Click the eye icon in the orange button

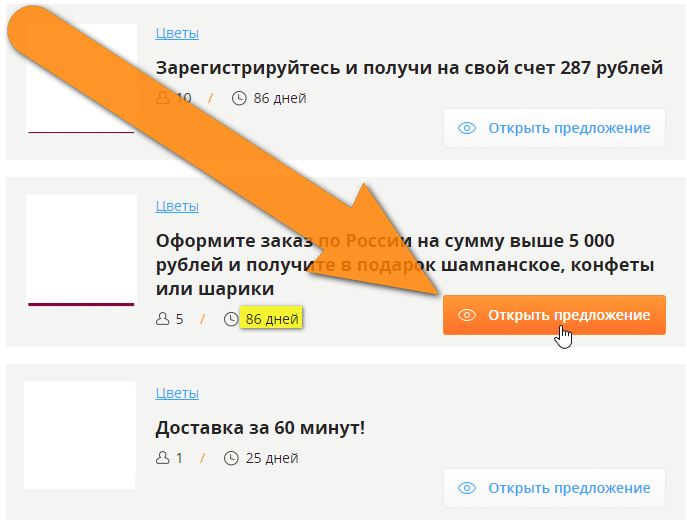point(467,315)
